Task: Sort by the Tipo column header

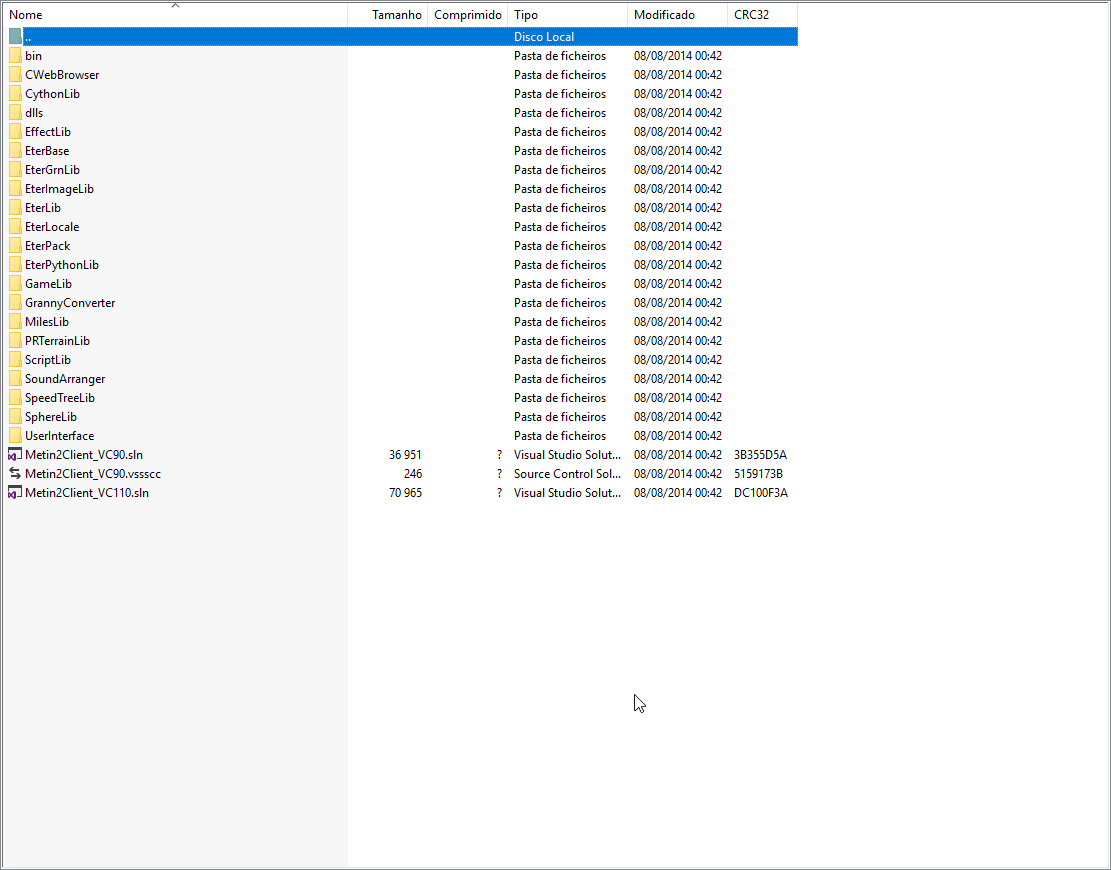Action: pos(568,15)
